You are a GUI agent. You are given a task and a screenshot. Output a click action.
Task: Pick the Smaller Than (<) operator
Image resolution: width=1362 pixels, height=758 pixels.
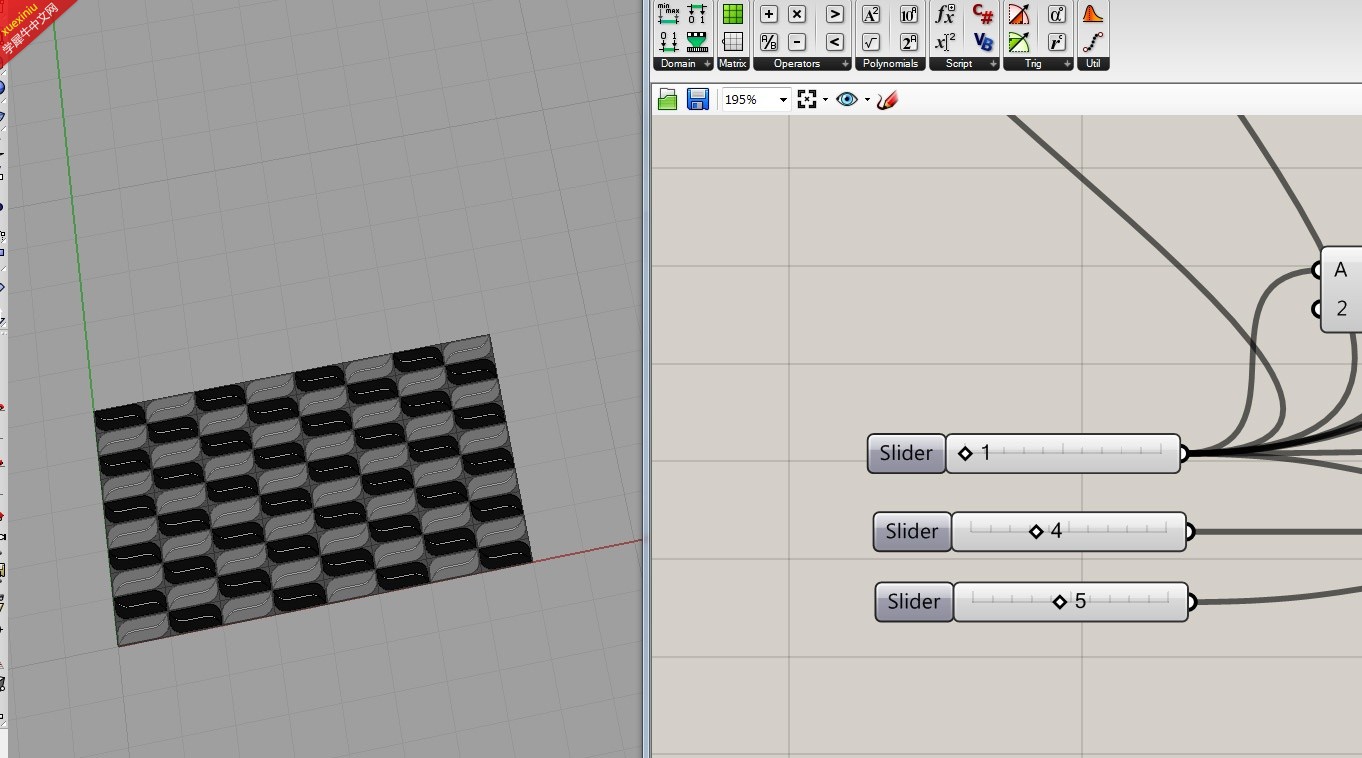pyautogui.click(x=835, y=42)
